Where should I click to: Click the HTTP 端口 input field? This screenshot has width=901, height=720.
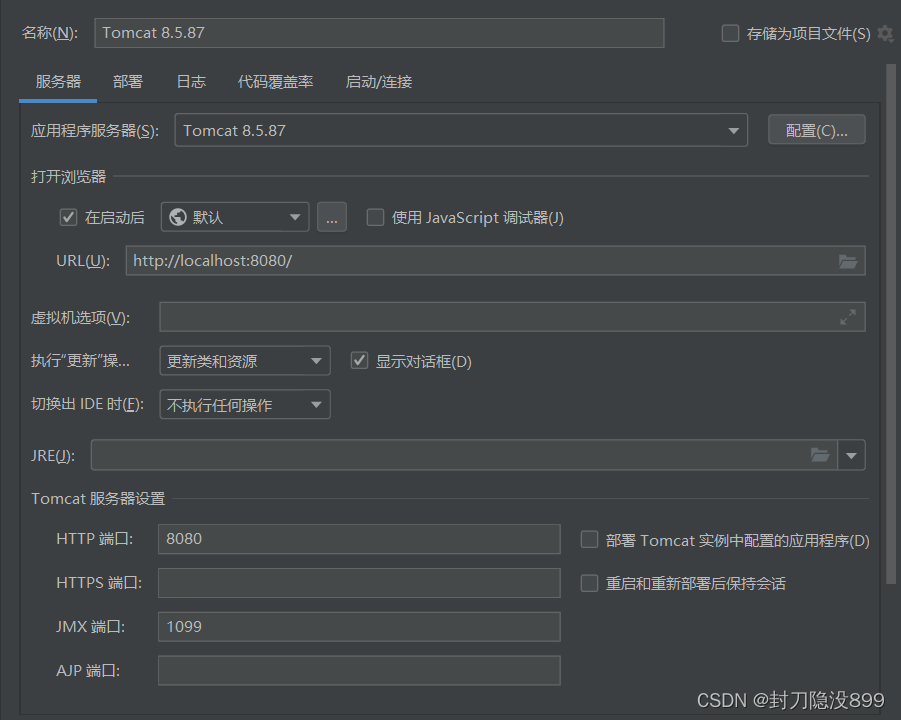click(x=359, y=539)
